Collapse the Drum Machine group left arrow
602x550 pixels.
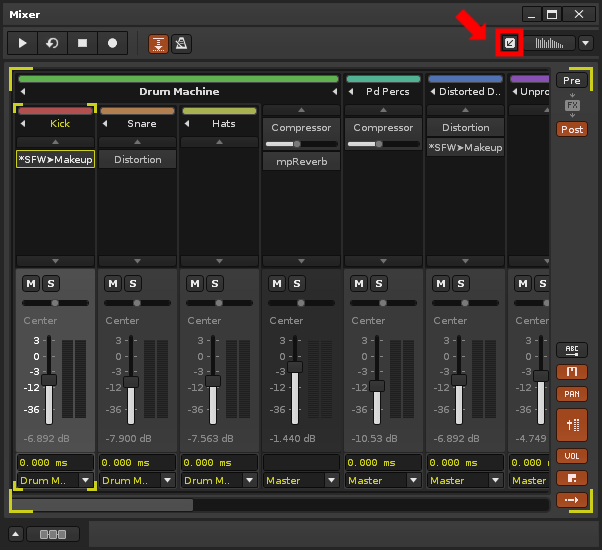[x=23, y=92]
